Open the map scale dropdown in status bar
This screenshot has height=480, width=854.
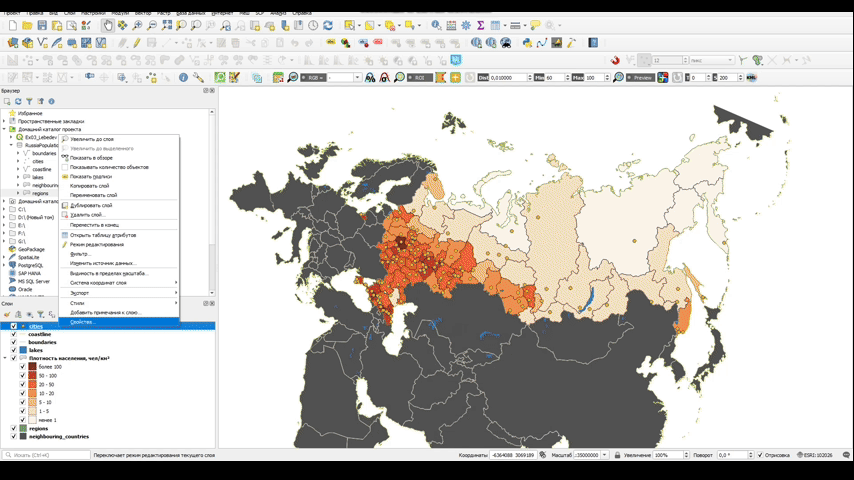coord(605,455)
